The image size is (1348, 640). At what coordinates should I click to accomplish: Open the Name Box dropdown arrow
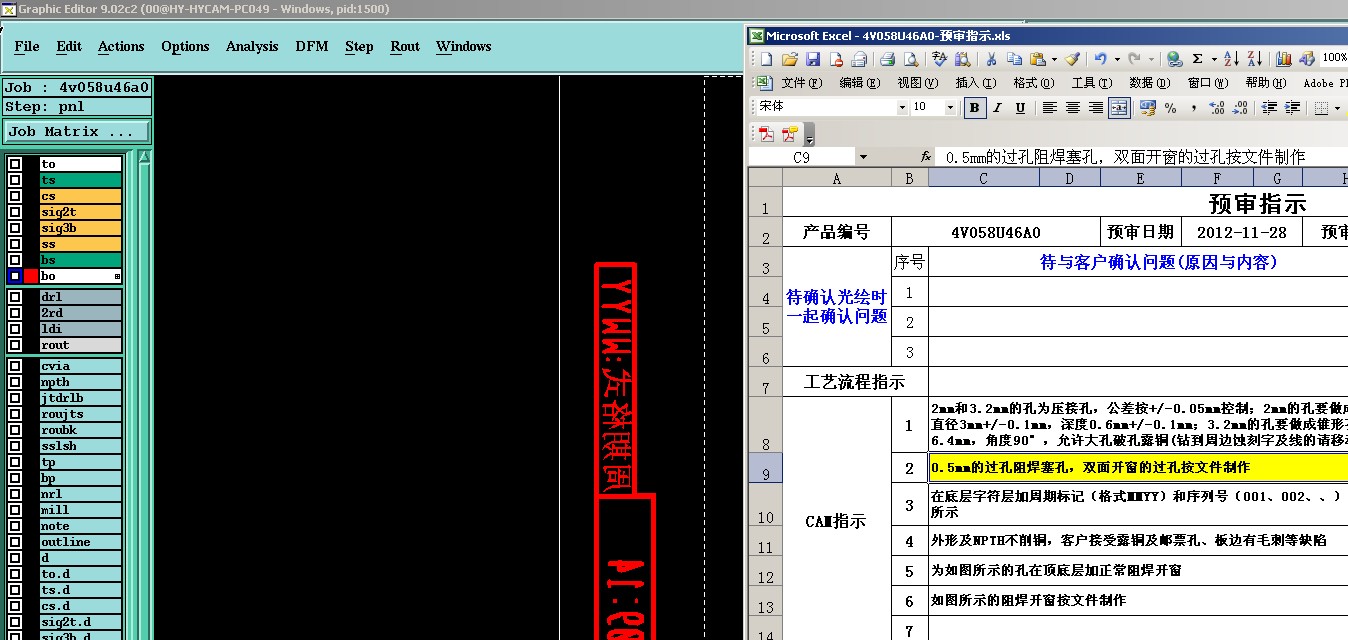863,157
